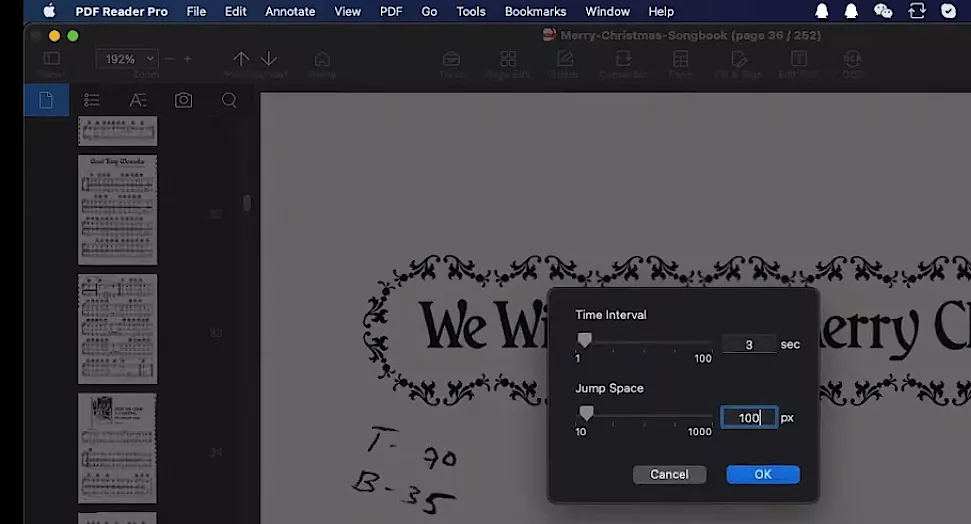Viewport: 971px width, 524px height.
Task: Select the Snapshot camera sidebar tab
Action: pyautogui.click(x=183, y=100)
